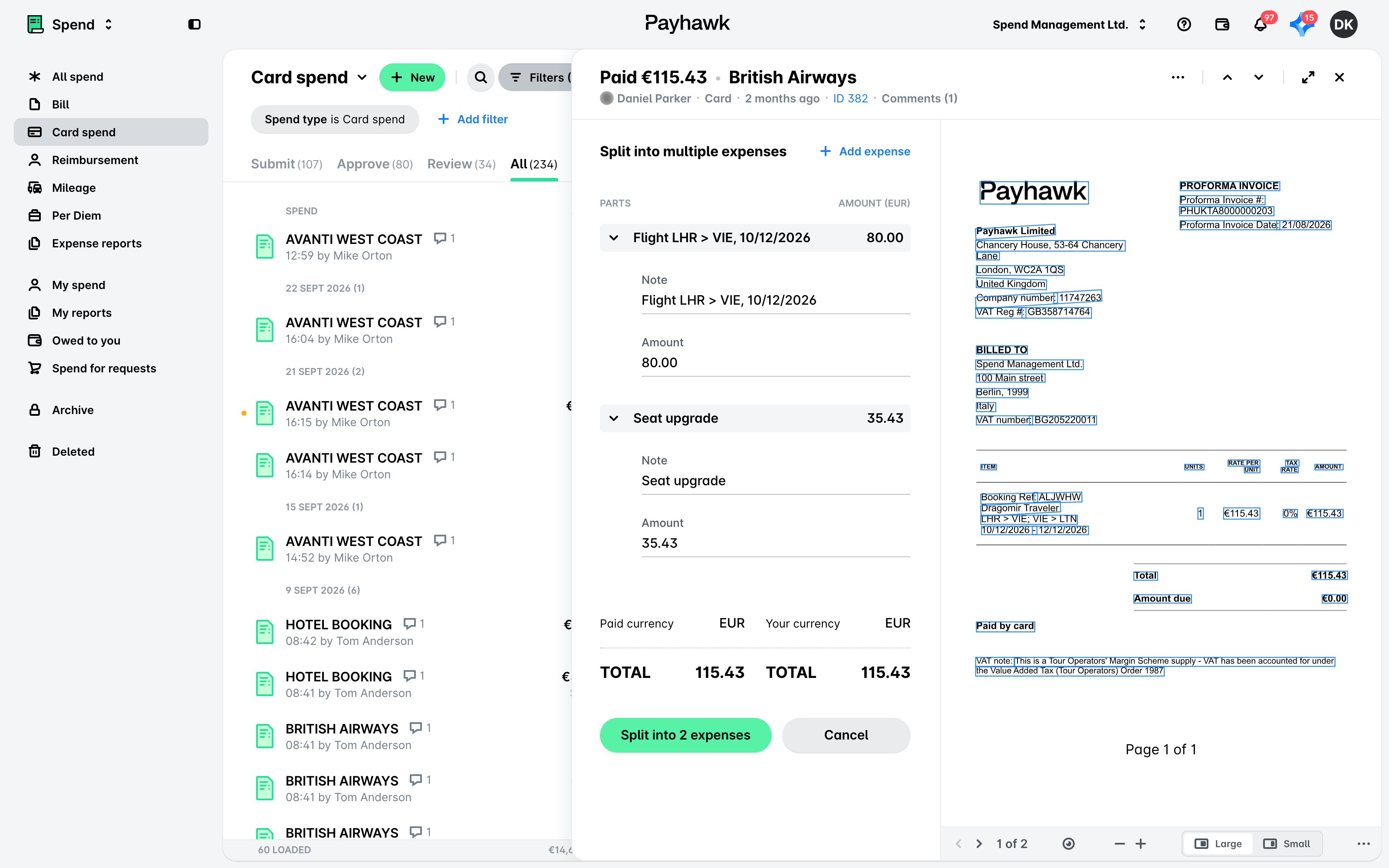
Task: Edit the Seat upgrade note field
Action: [776, 481]
